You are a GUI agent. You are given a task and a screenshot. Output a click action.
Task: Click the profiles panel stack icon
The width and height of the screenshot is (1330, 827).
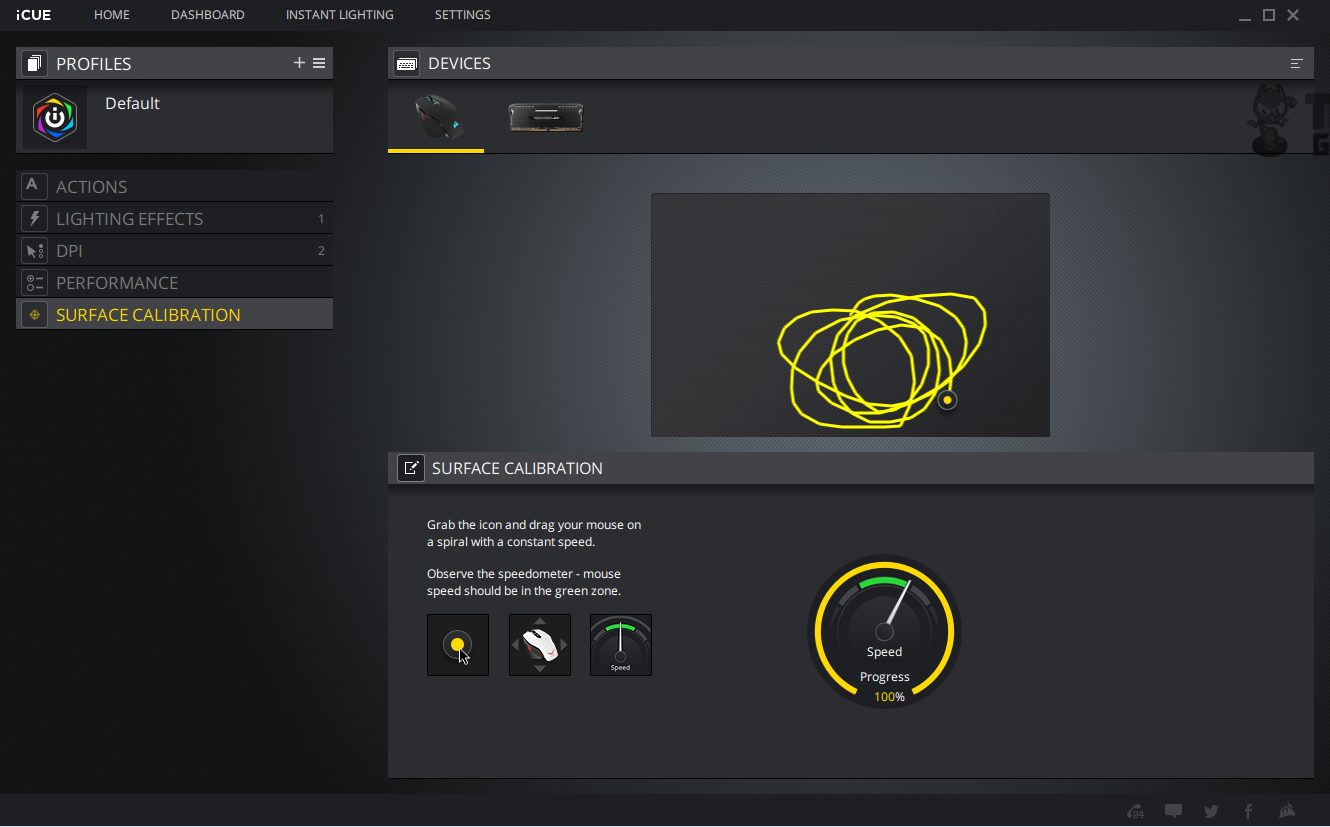pyautogui.click(x=34, y=63)
